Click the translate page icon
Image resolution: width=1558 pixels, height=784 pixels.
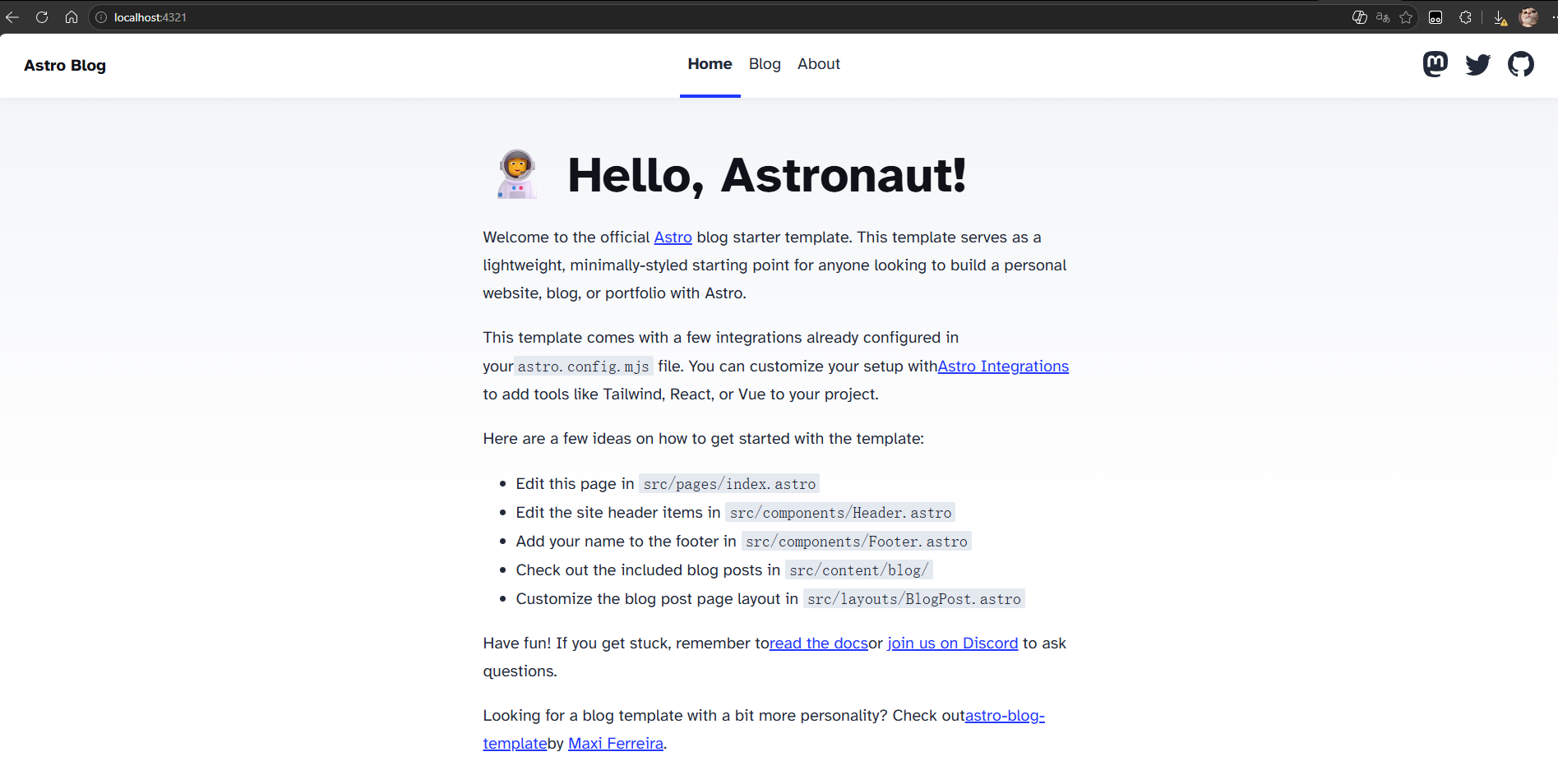coord(1383,17)
